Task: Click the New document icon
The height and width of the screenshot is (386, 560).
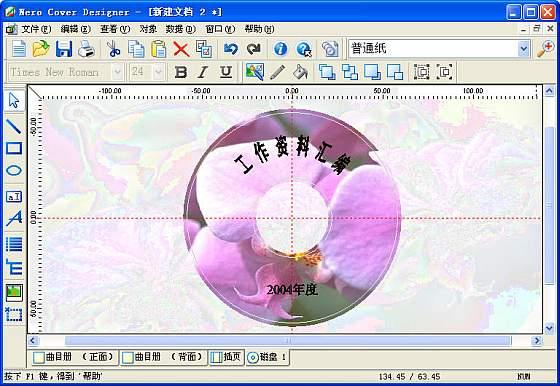Action: 19,49
